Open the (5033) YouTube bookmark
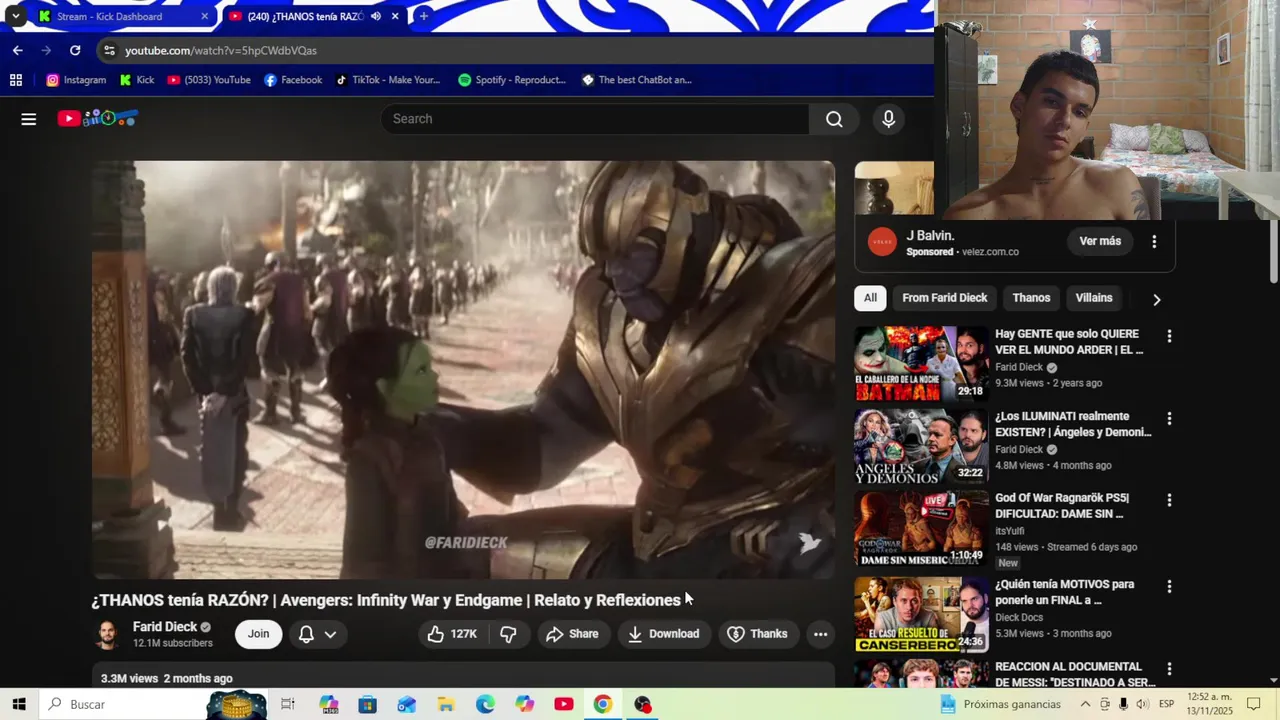 click(x=209, y=80)
